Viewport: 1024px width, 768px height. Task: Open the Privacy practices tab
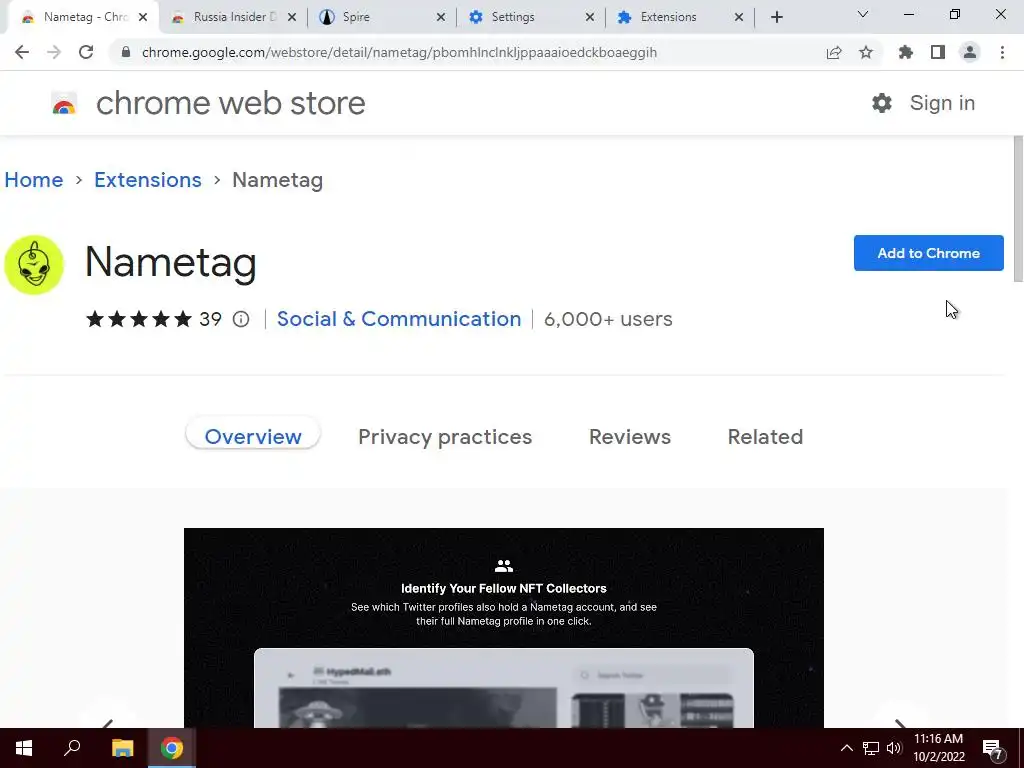click(445, 436)
